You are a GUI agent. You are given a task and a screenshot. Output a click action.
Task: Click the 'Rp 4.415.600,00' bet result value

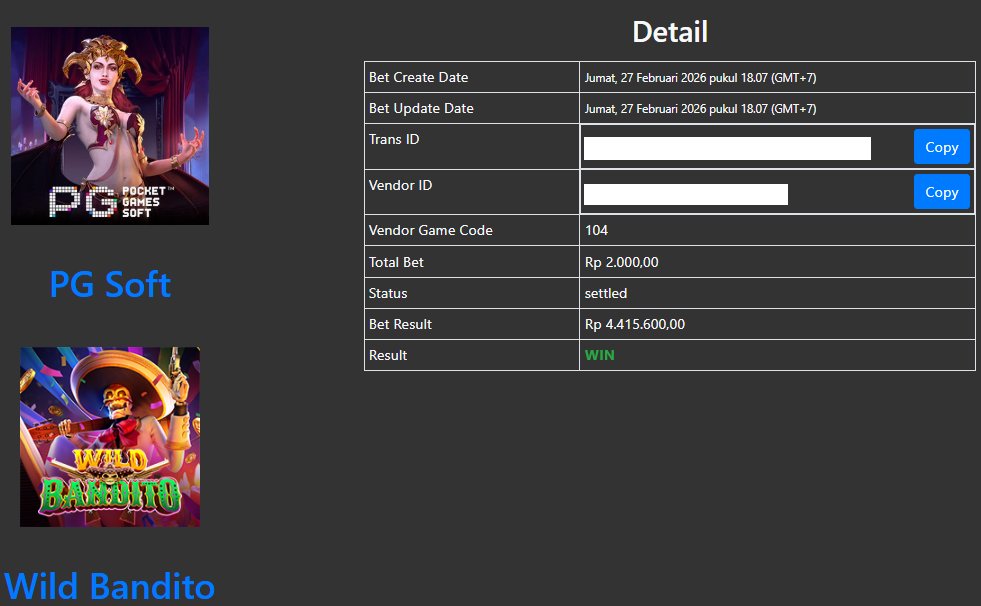point(634,325)
